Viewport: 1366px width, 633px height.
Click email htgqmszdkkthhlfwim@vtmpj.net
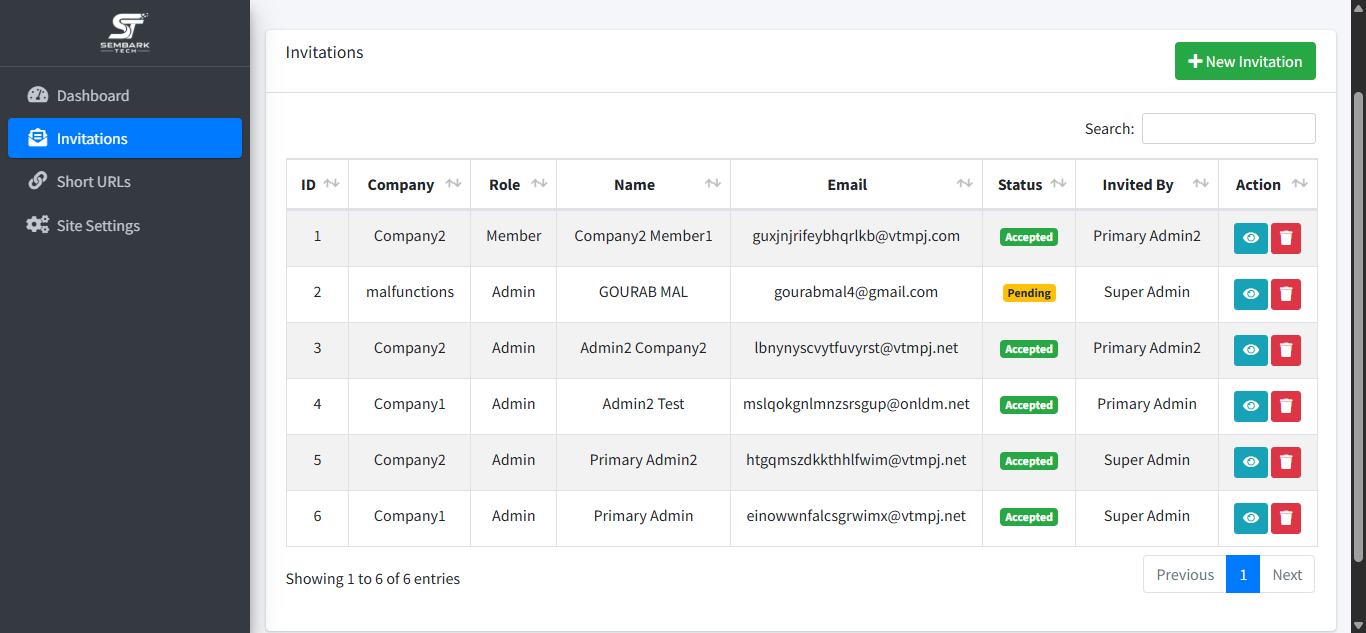point(856,460)
